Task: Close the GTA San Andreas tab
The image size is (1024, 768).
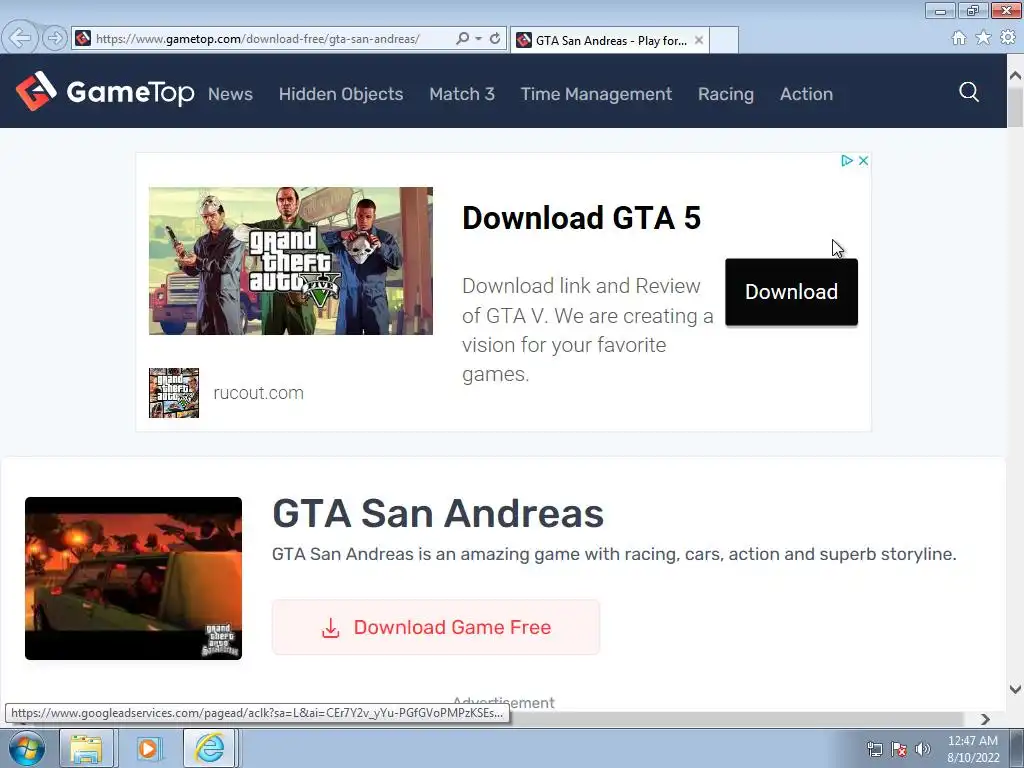Action: [x=699, y=40]
